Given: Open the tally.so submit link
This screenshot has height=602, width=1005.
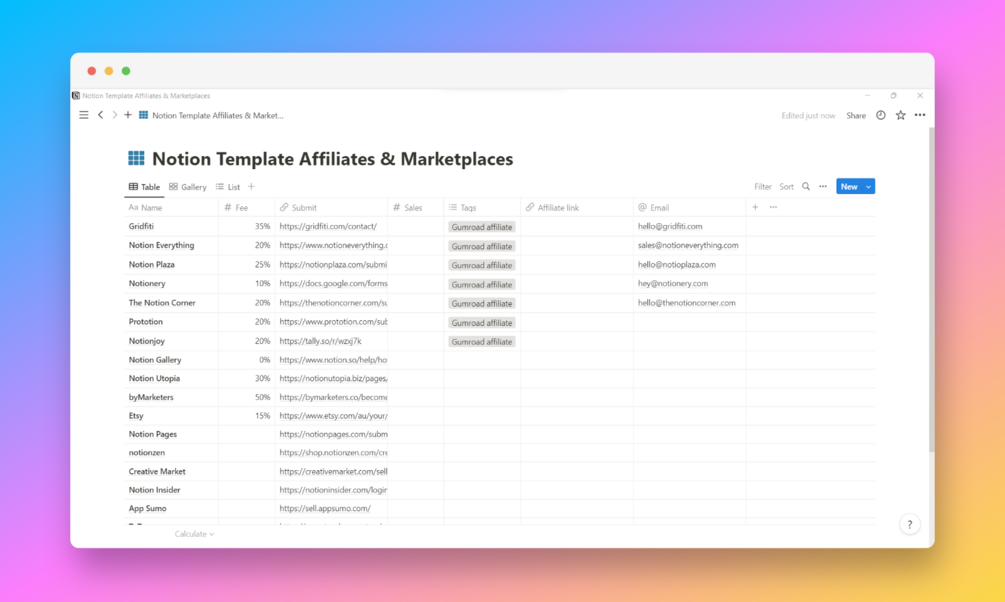Looking at the screenshot, I should [320, 341].
